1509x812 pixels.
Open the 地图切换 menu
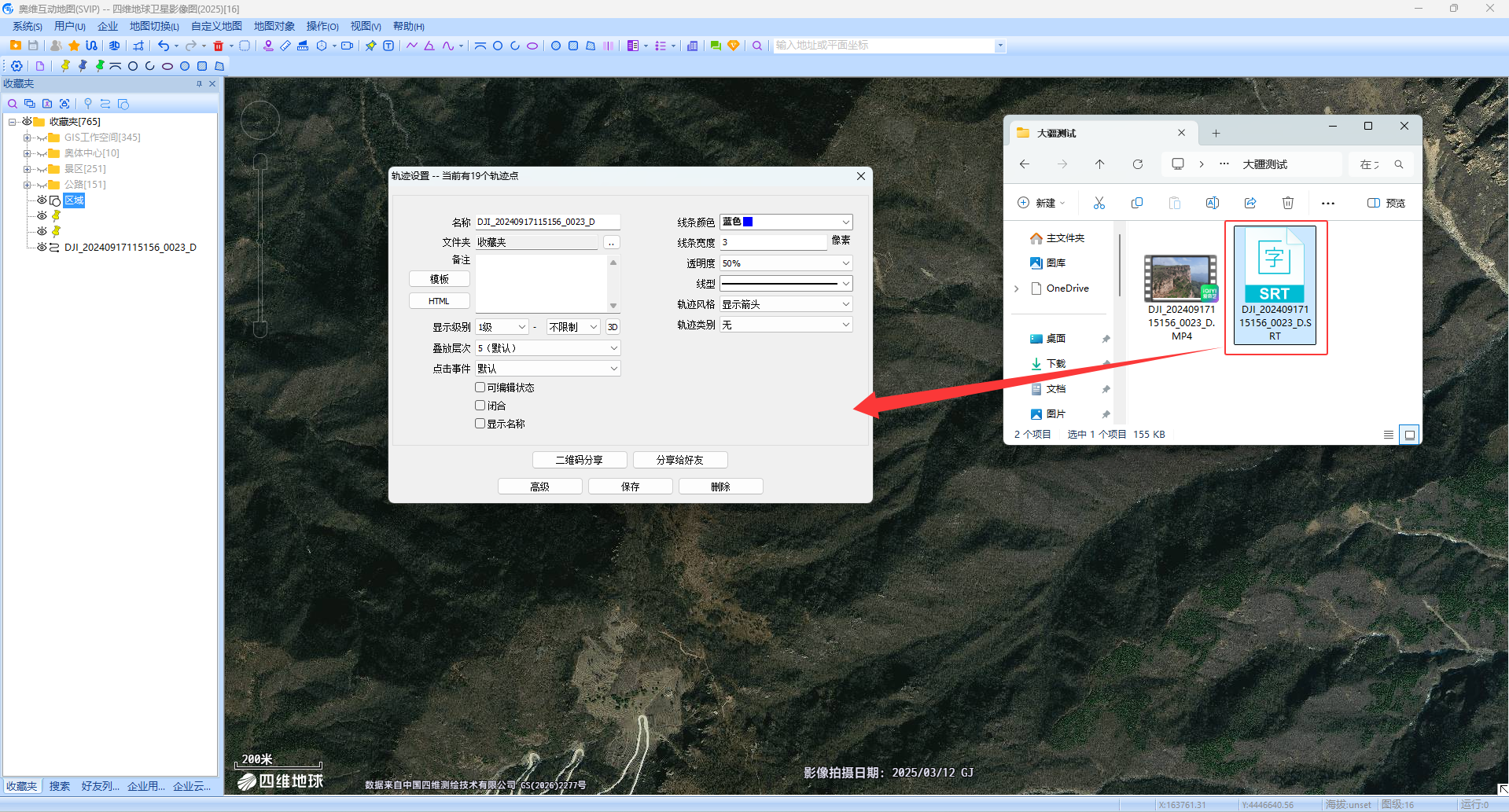click(x=154, y=27)
